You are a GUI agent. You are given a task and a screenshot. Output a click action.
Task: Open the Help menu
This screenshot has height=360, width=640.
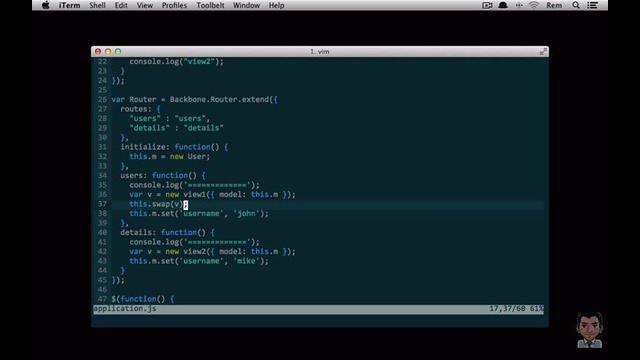click(276, 5)
